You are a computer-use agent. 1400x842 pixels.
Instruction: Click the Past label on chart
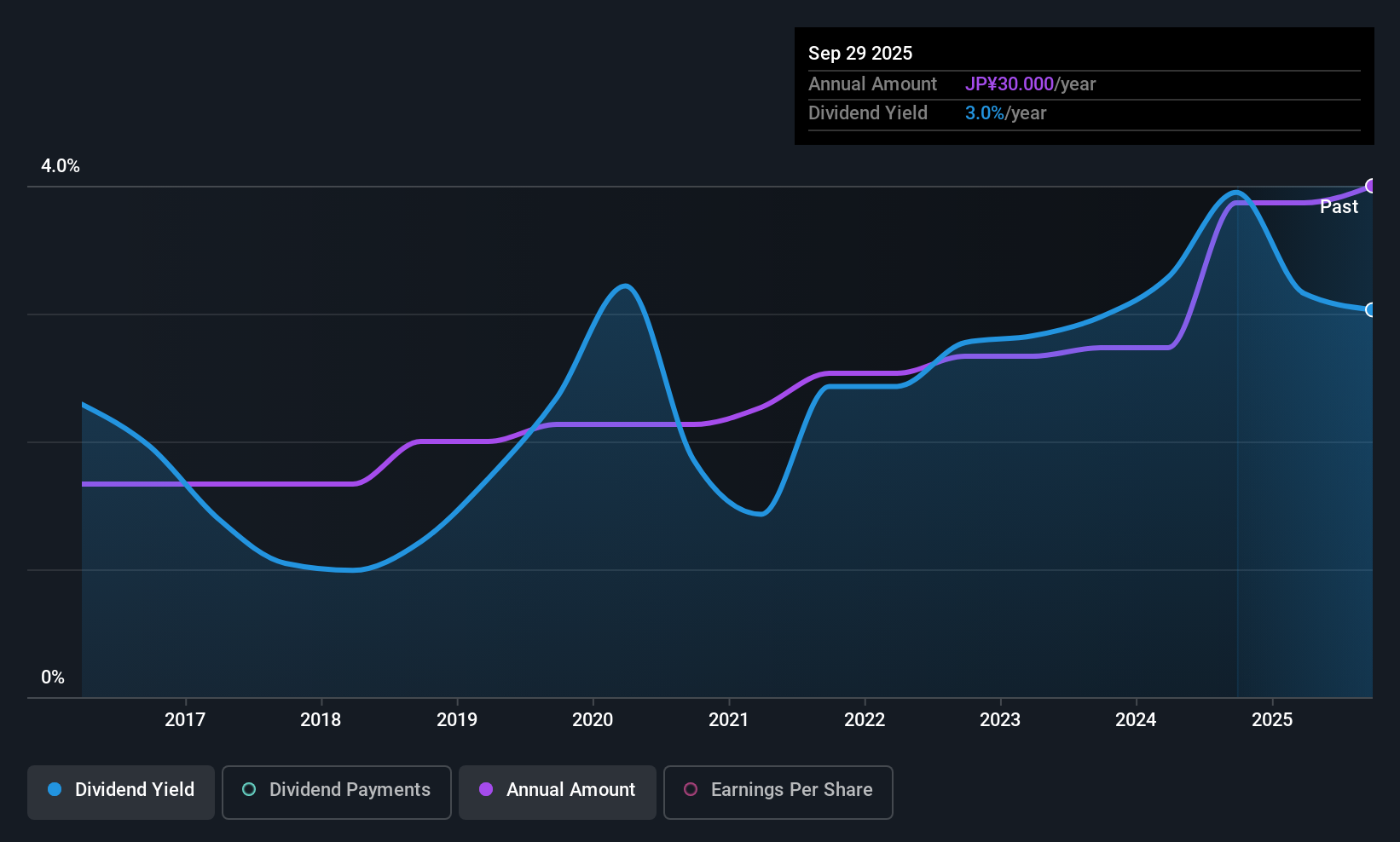coord(1339,206)
